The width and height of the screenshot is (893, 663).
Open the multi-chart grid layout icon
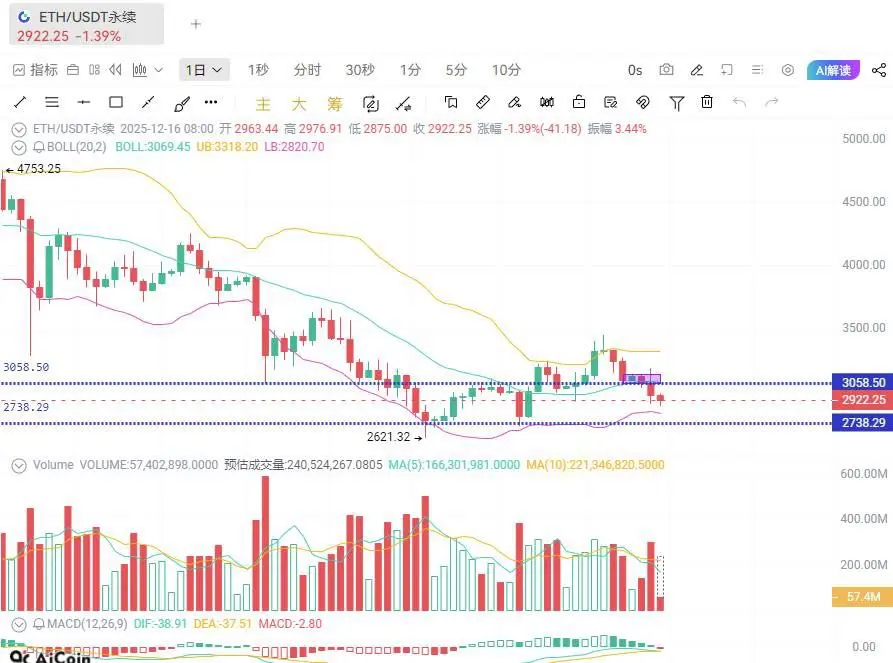[95, 70]
